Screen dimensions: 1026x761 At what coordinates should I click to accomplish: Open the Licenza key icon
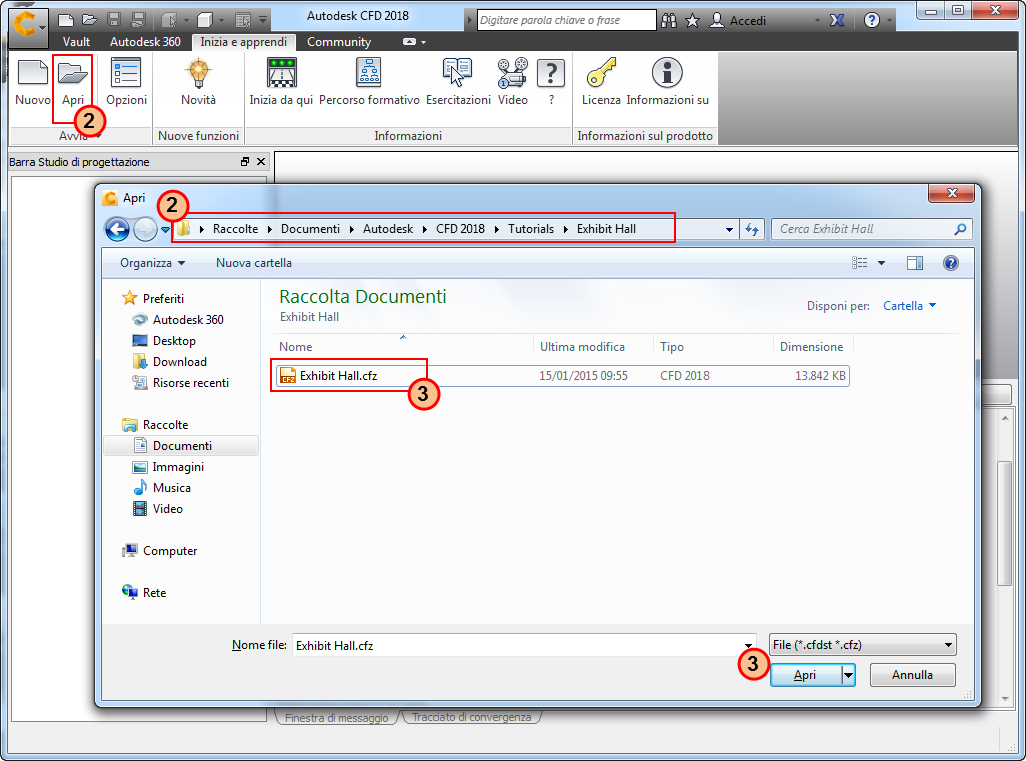[x=601, y=73]
